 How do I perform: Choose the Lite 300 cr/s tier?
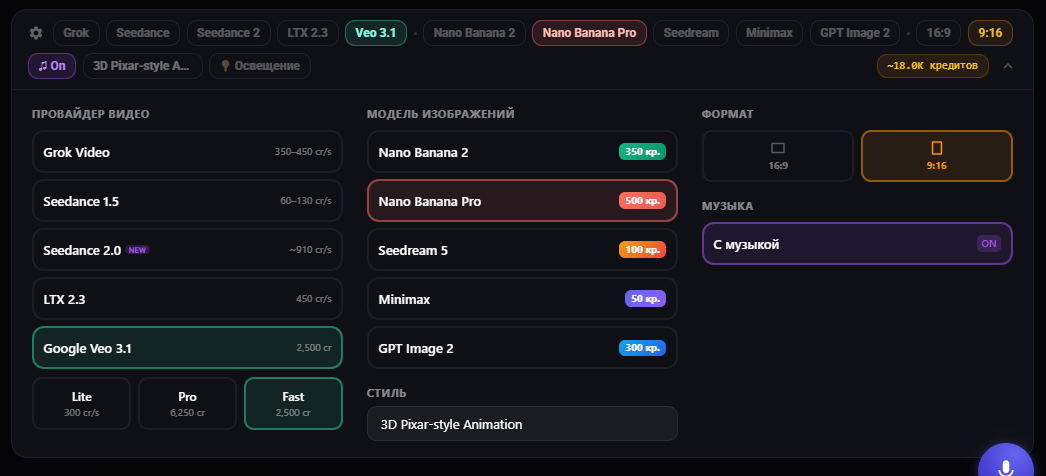(x=81, y=403)
